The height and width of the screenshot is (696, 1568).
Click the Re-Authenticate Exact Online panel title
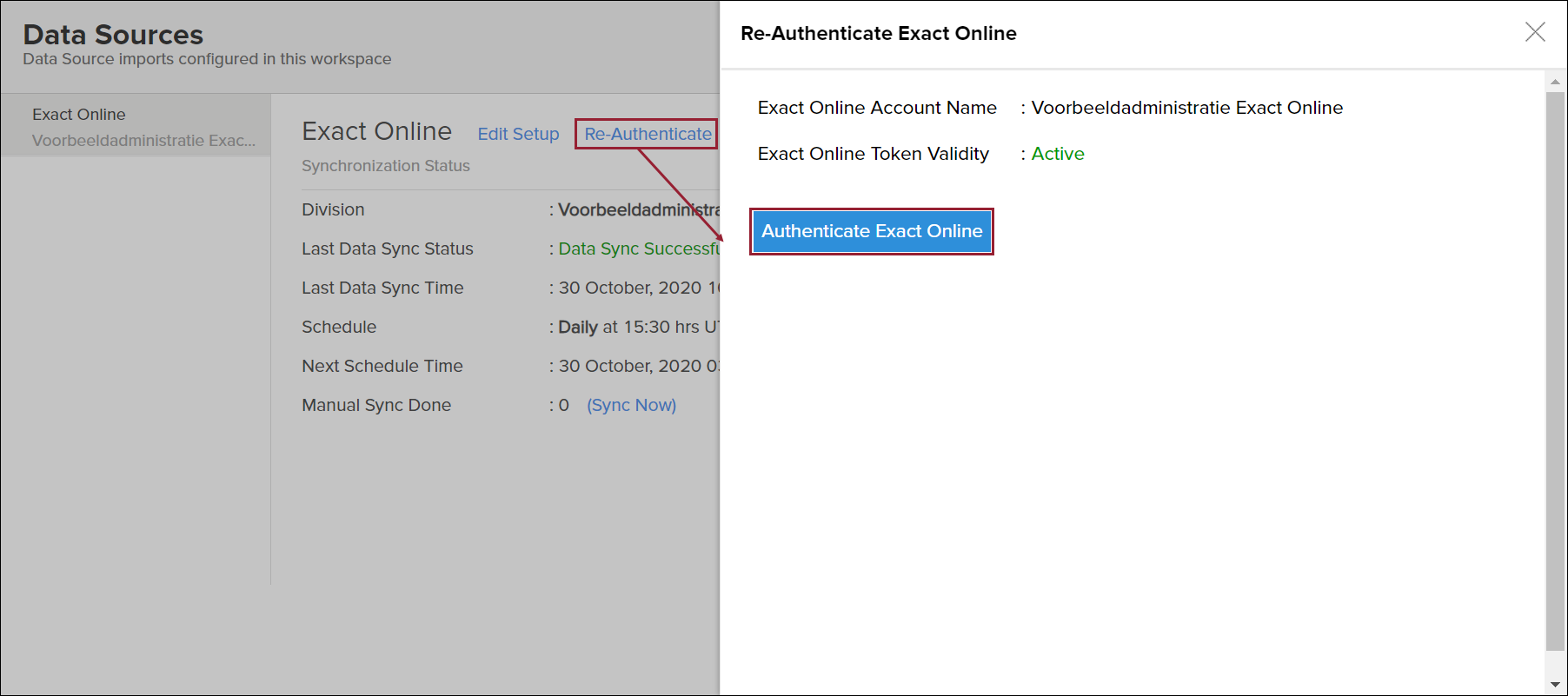click(879, 33)
